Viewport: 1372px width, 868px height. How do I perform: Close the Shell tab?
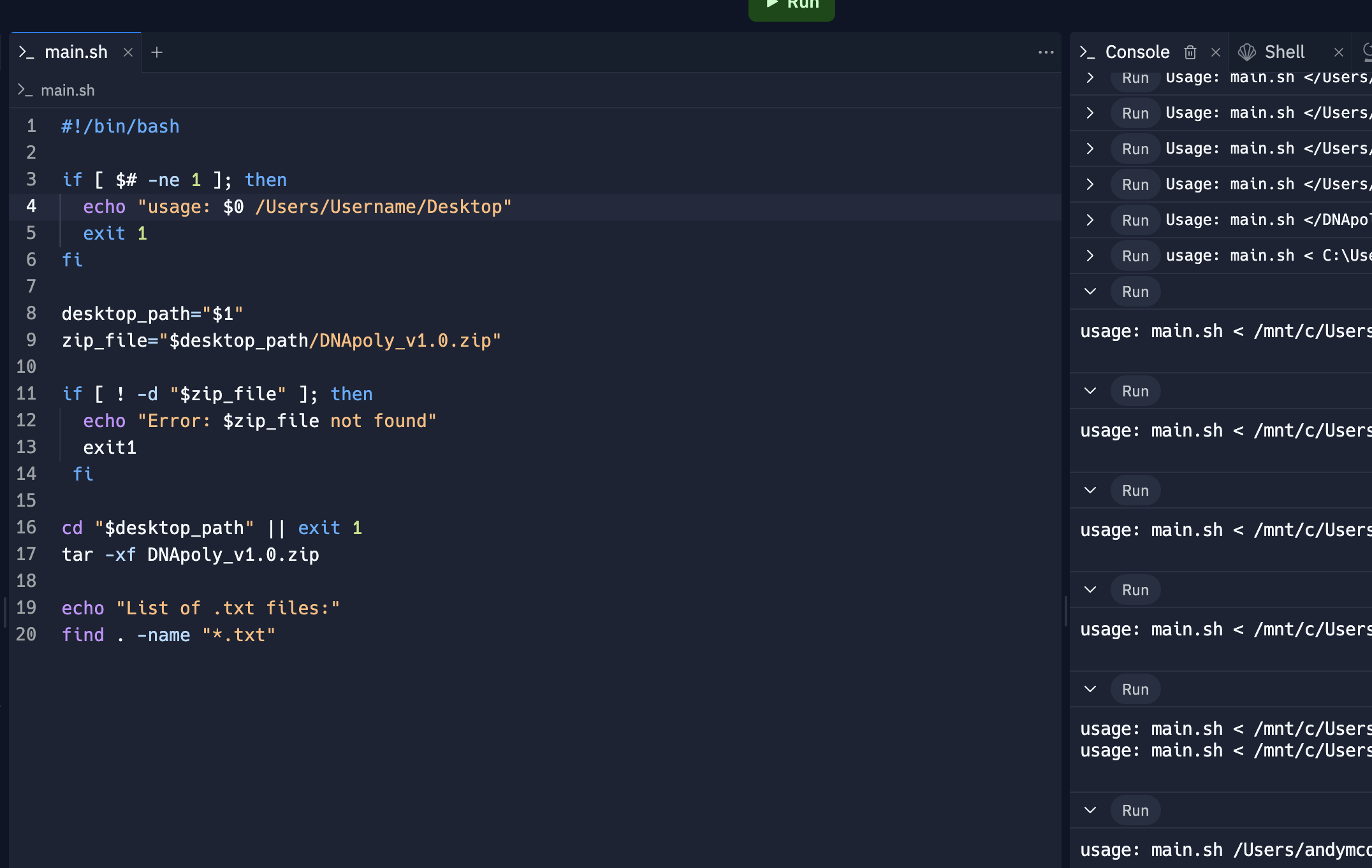pos(1339,52)
